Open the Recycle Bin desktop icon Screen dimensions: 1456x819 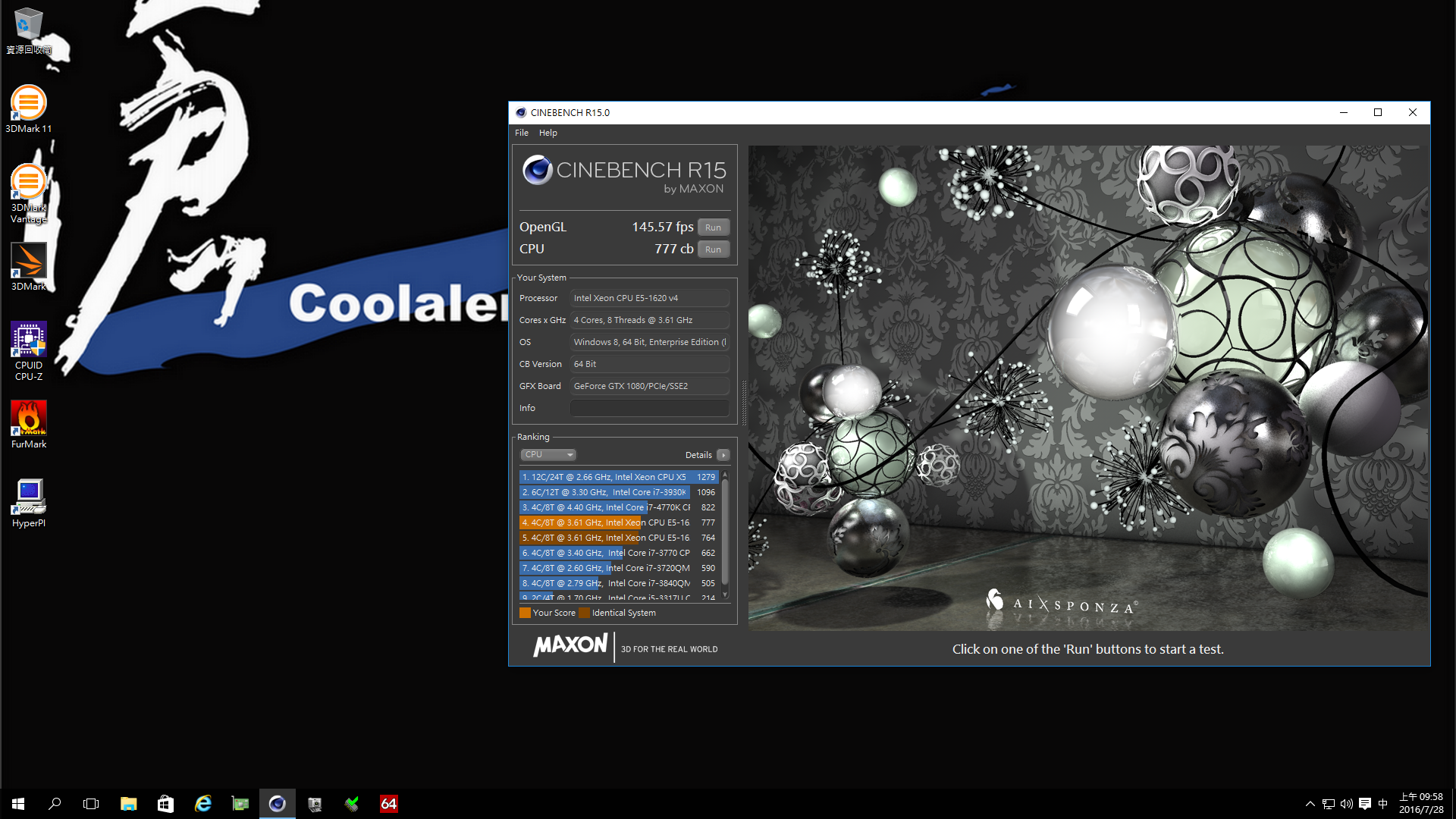(28, 31)
